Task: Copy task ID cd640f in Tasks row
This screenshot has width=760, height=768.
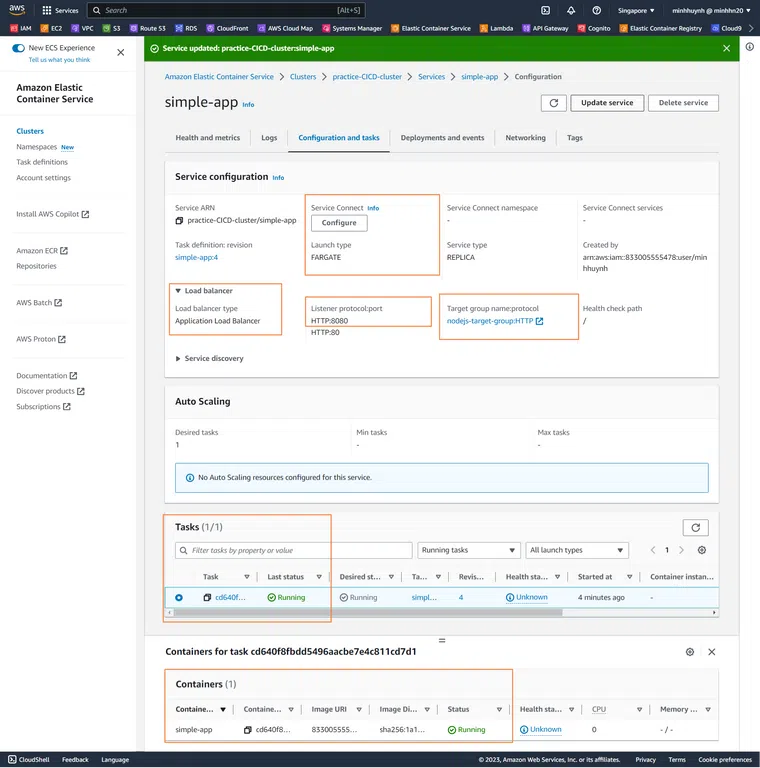Action: click(207, 598)
